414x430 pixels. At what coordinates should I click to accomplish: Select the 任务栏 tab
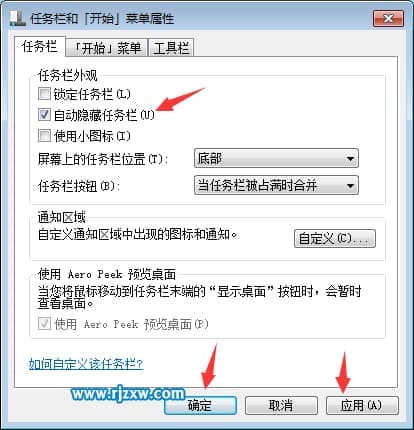point(40,46)
